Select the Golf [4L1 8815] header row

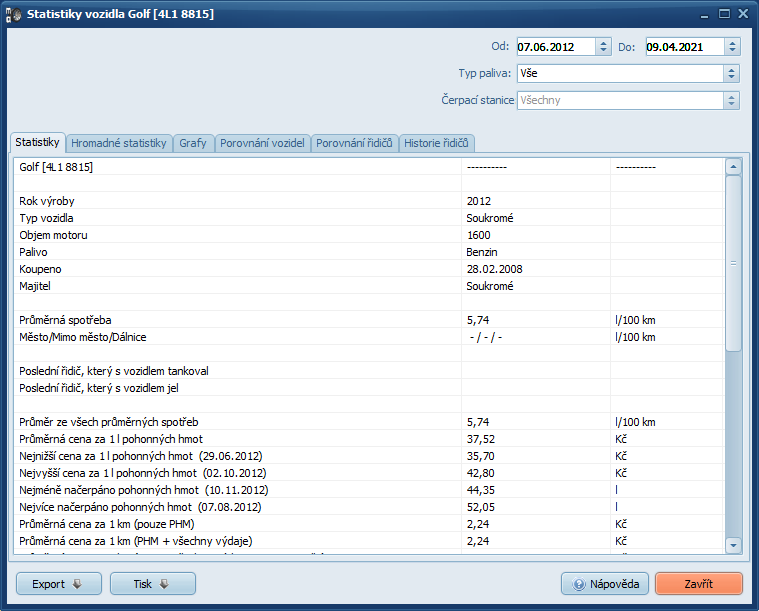[369, 167]
